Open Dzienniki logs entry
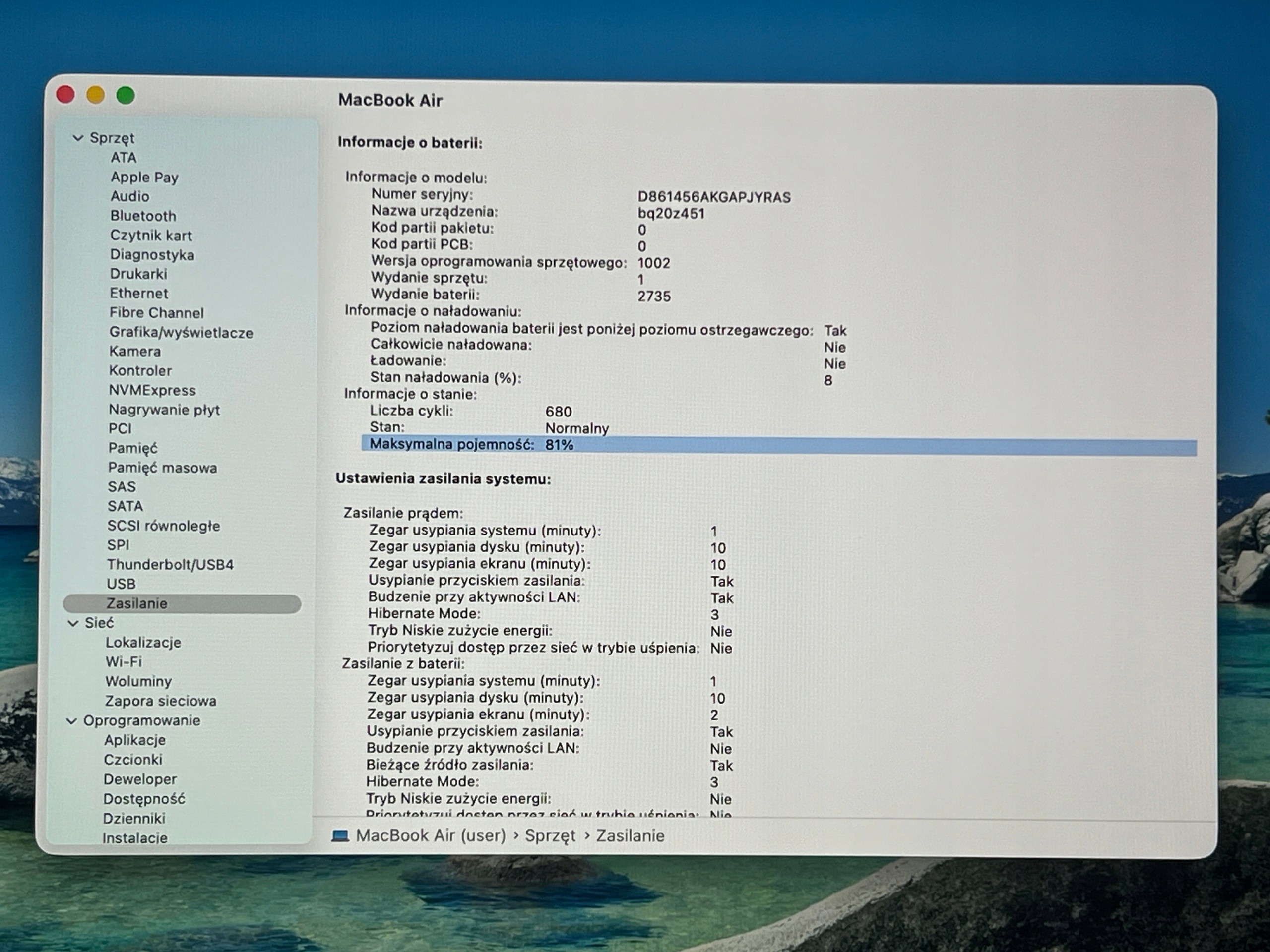Screen dimensions: 1270x952 tap(134, 818)
